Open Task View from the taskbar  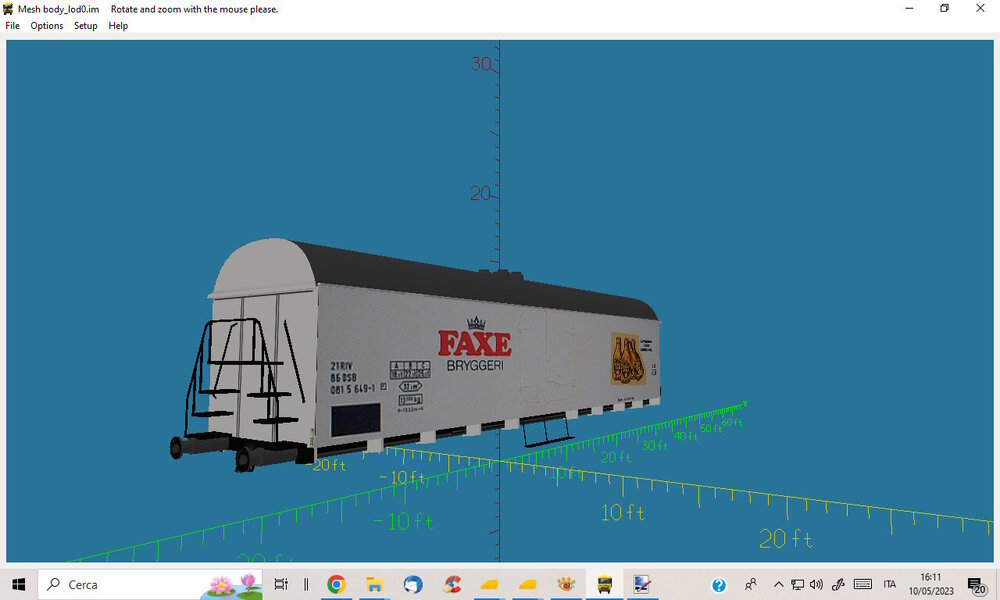coord(281,584)
